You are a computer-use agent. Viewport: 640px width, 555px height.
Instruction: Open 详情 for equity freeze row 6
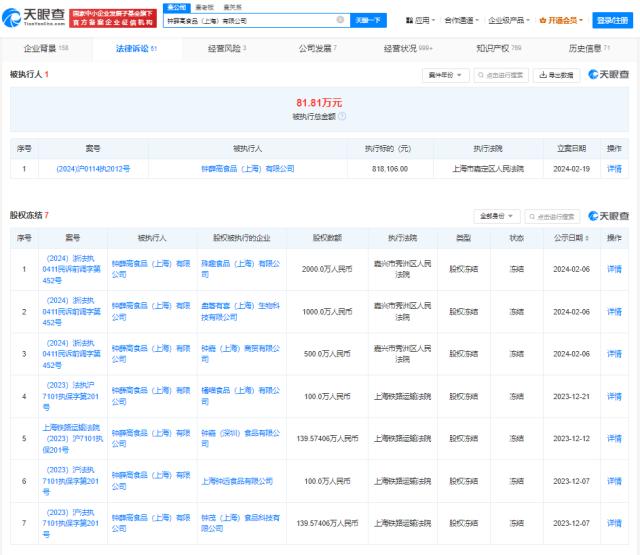tap(614, 481)
